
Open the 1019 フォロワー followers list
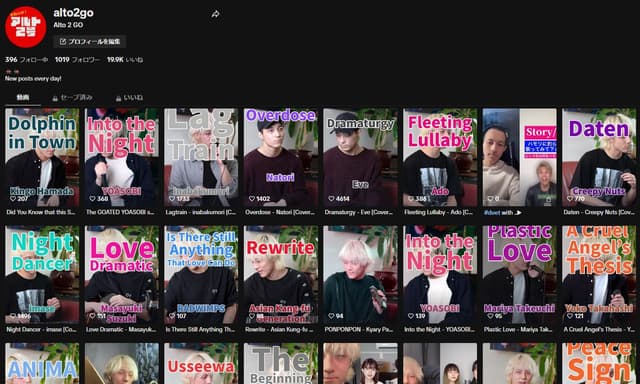tap(78, 60)
